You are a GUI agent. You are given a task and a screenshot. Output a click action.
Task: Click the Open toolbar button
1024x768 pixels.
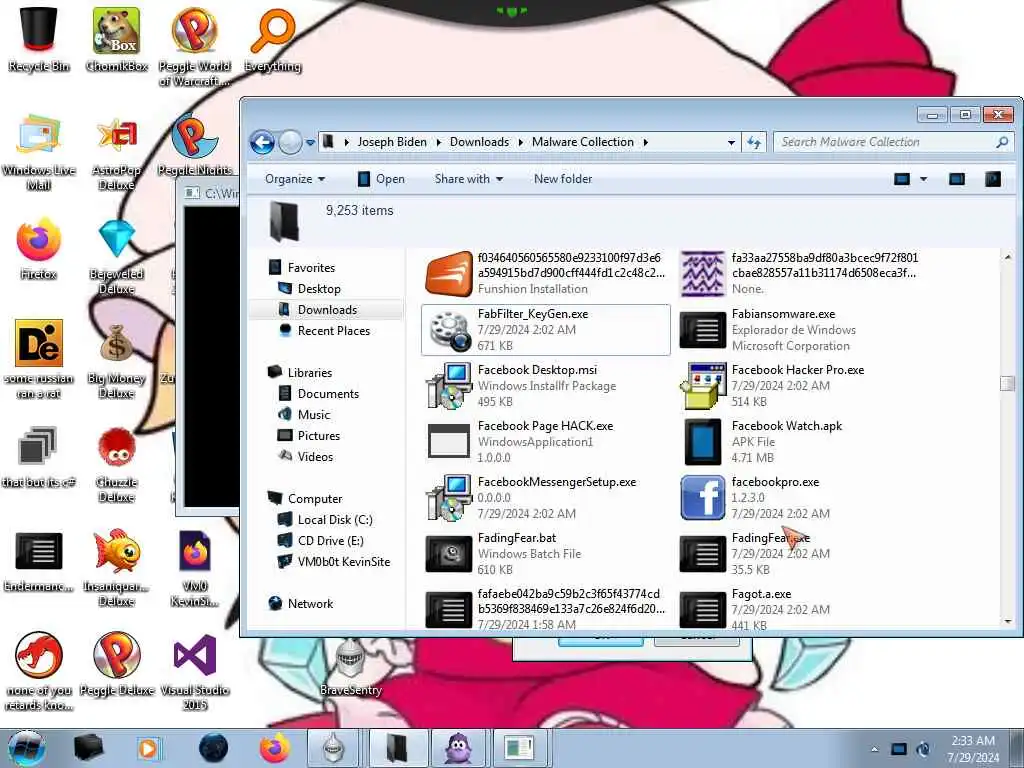(381, 179)
